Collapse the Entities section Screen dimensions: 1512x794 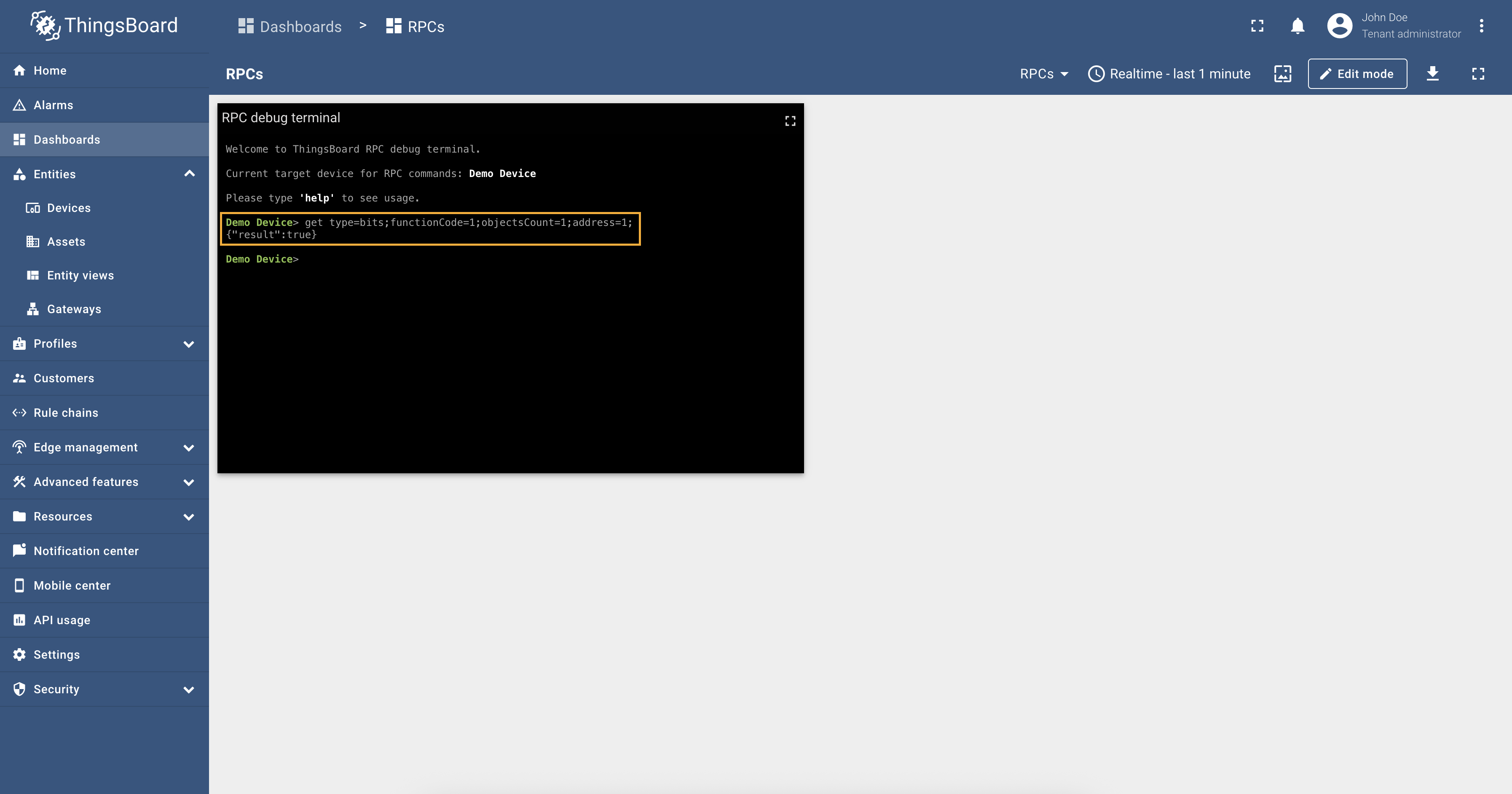pyautogui.click(x=189, y=174)
